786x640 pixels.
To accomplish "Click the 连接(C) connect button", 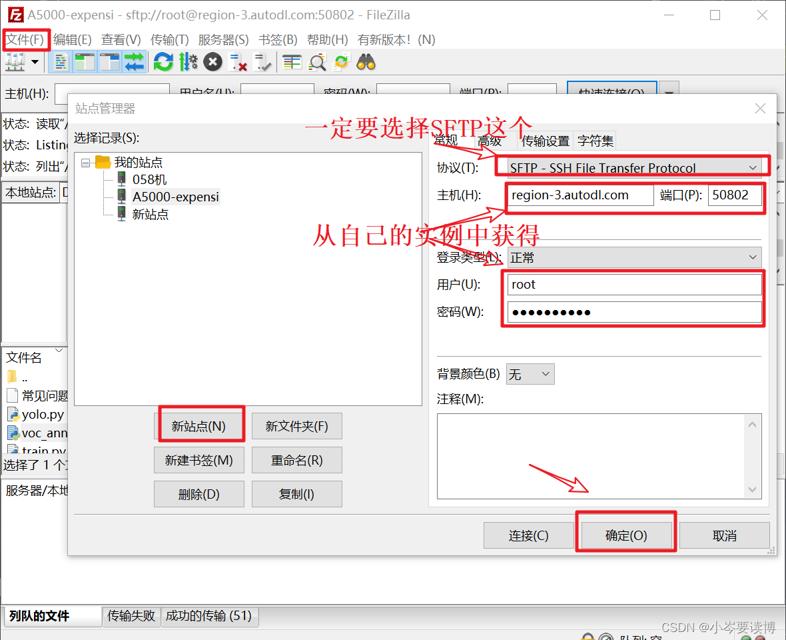I will (x=528, y=536).
